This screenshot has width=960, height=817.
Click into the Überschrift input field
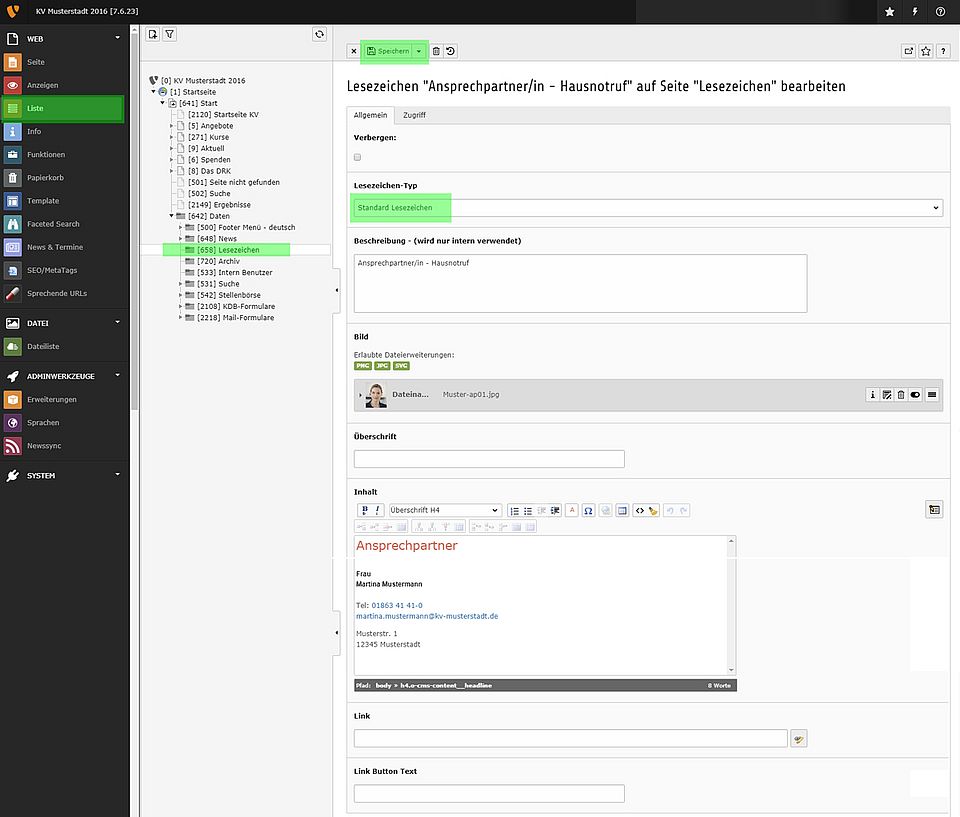click(489, 459)
